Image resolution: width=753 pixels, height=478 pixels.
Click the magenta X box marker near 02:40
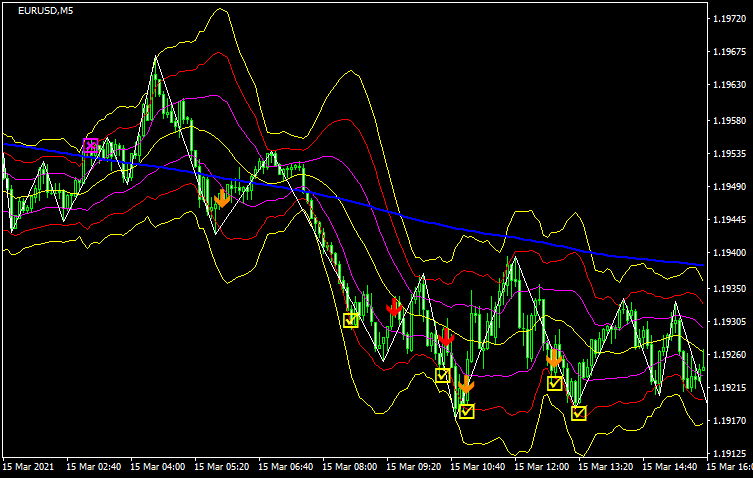(x=91, y=146)
